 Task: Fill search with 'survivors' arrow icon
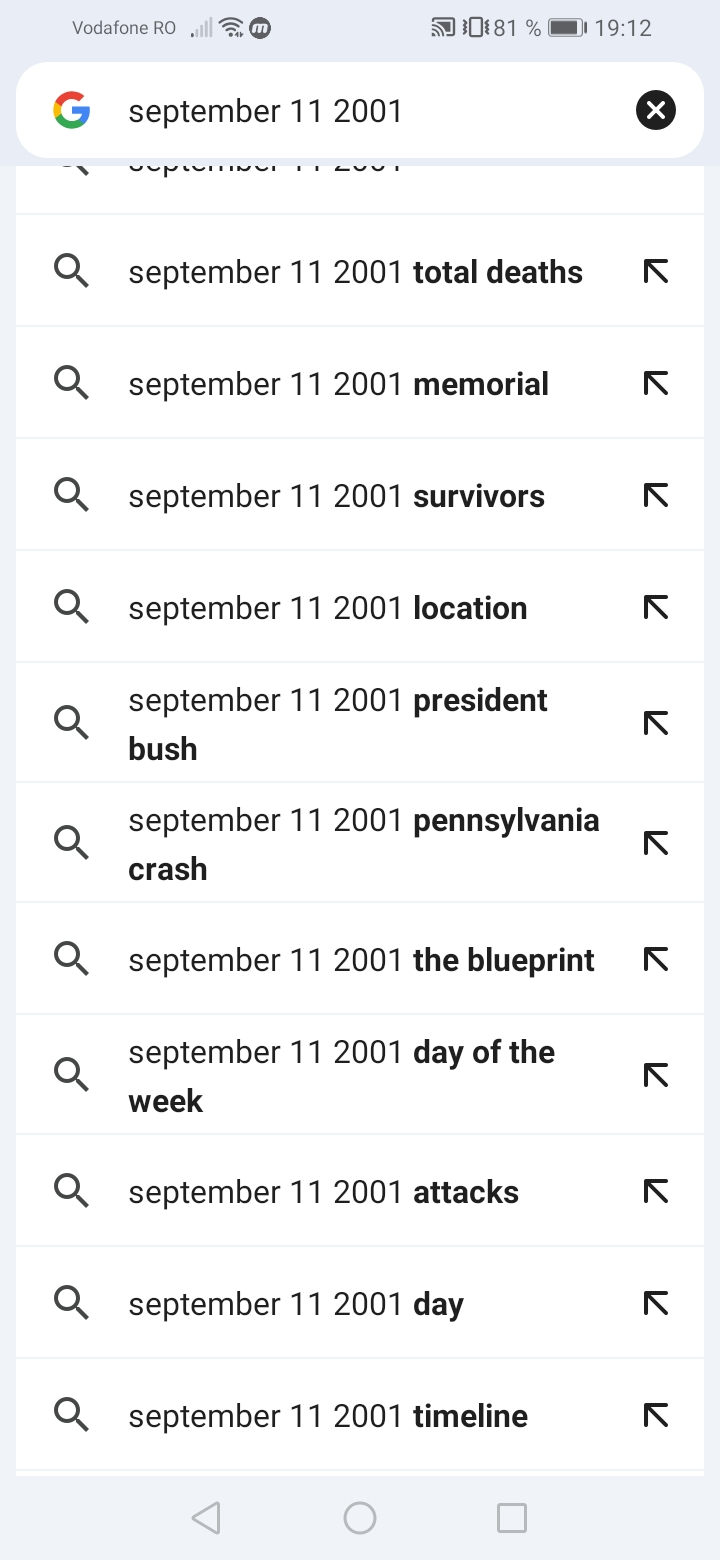(656, 495)
